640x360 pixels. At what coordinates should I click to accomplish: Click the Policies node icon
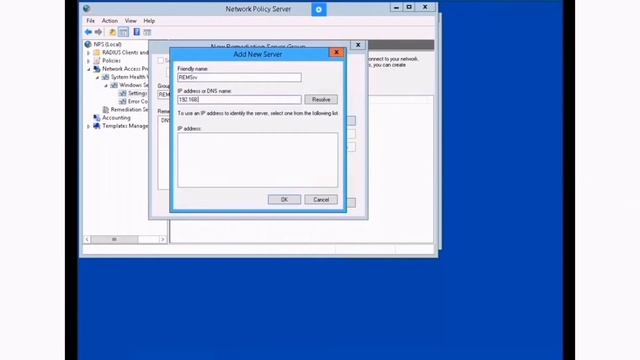pos(97,60)
